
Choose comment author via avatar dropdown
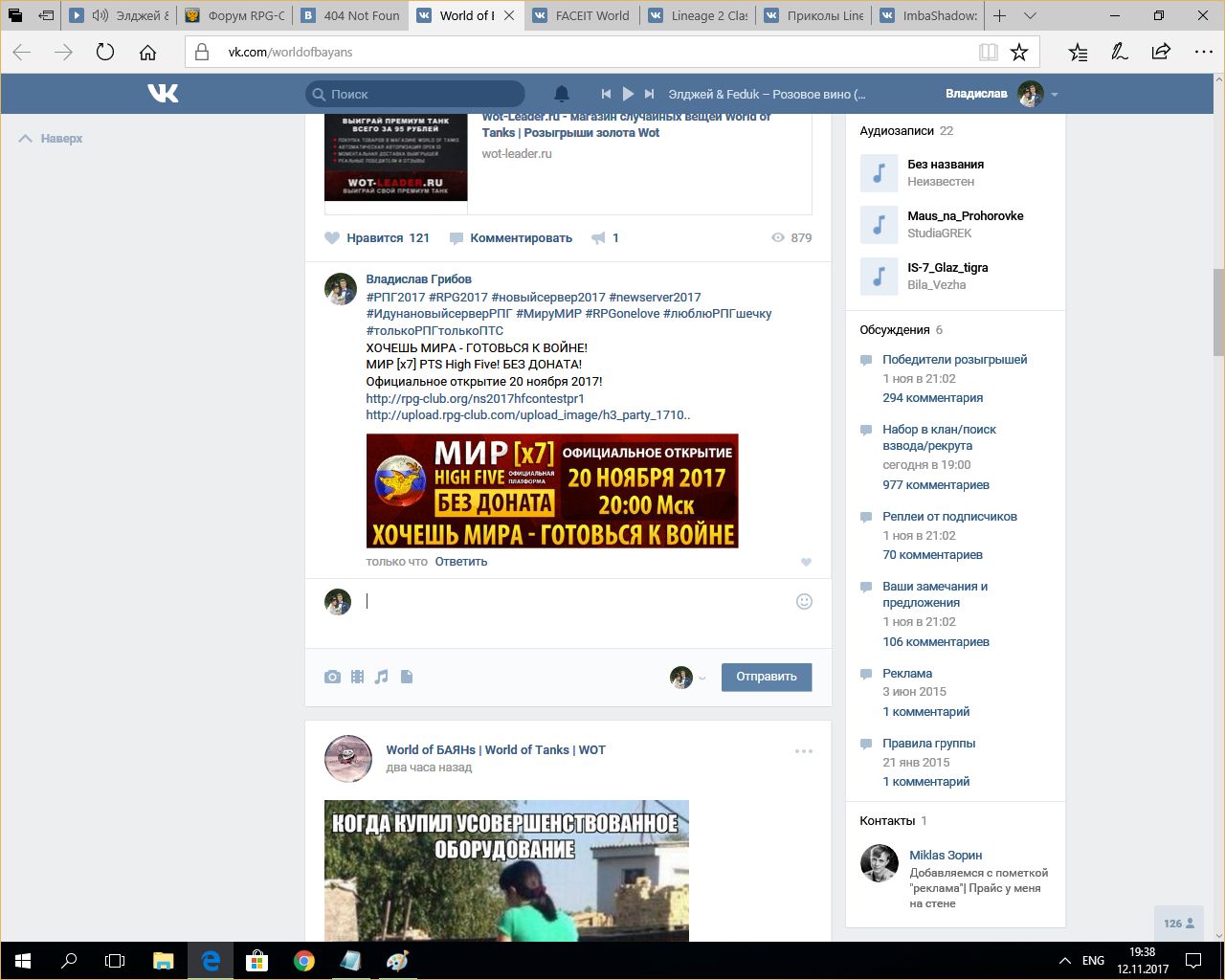pyautogui.click(x=687, y=678)
